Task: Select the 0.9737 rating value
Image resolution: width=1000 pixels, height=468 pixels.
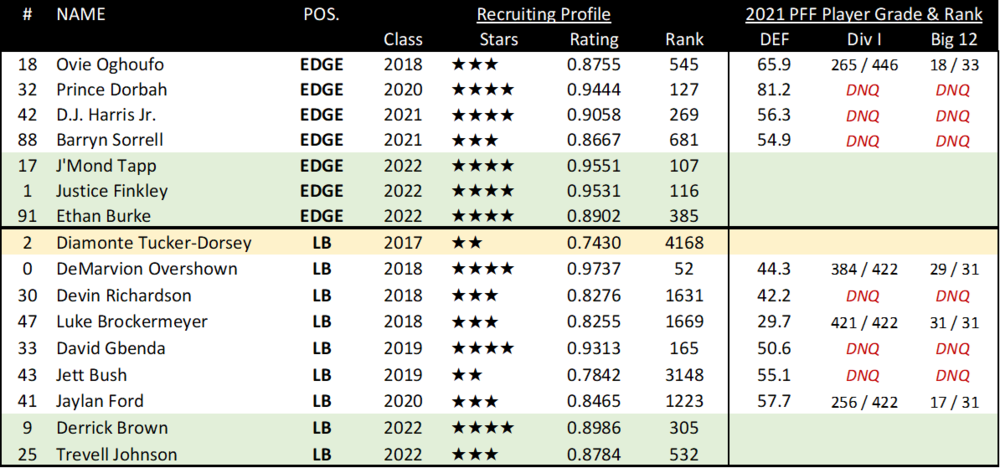Action: click(594, 269)
